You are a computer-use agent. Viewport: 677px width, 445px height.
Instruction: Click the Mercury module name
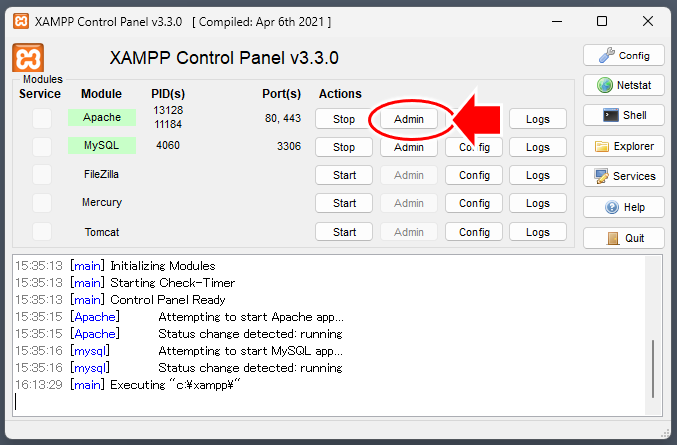102,202
